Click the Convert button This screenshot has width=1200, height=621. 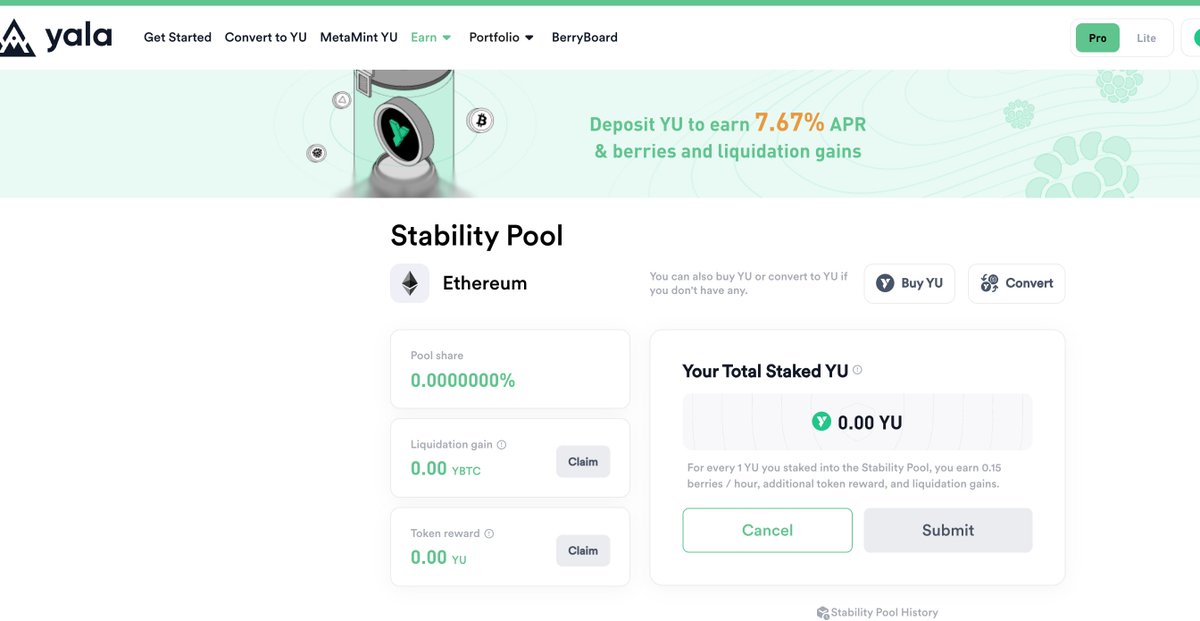1017,283
